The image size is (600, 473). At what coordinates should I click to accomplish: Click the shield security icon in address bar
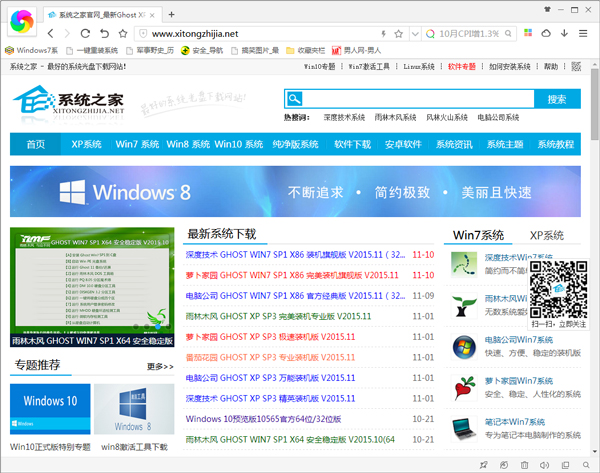[143, 34]
